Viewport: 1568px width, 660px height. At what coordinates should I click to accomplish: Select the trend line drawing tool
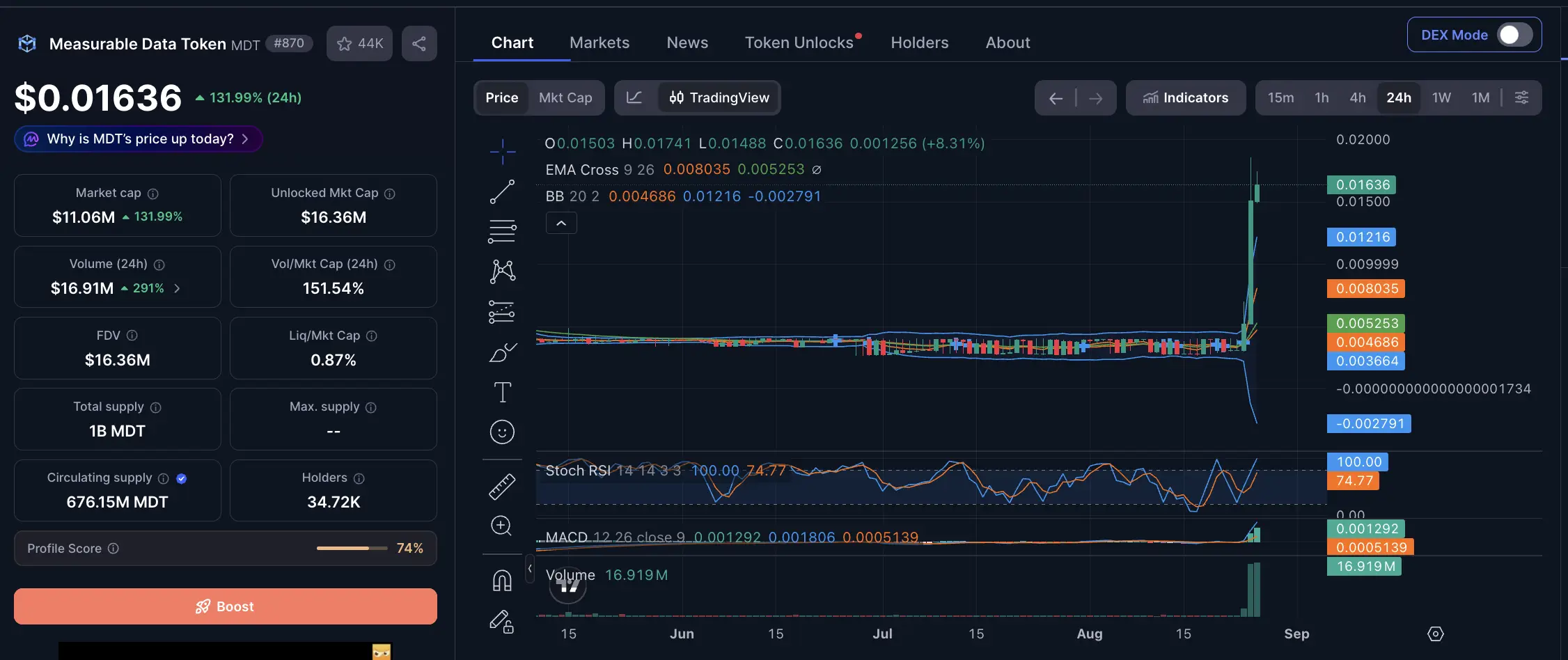tap(502, 191)
